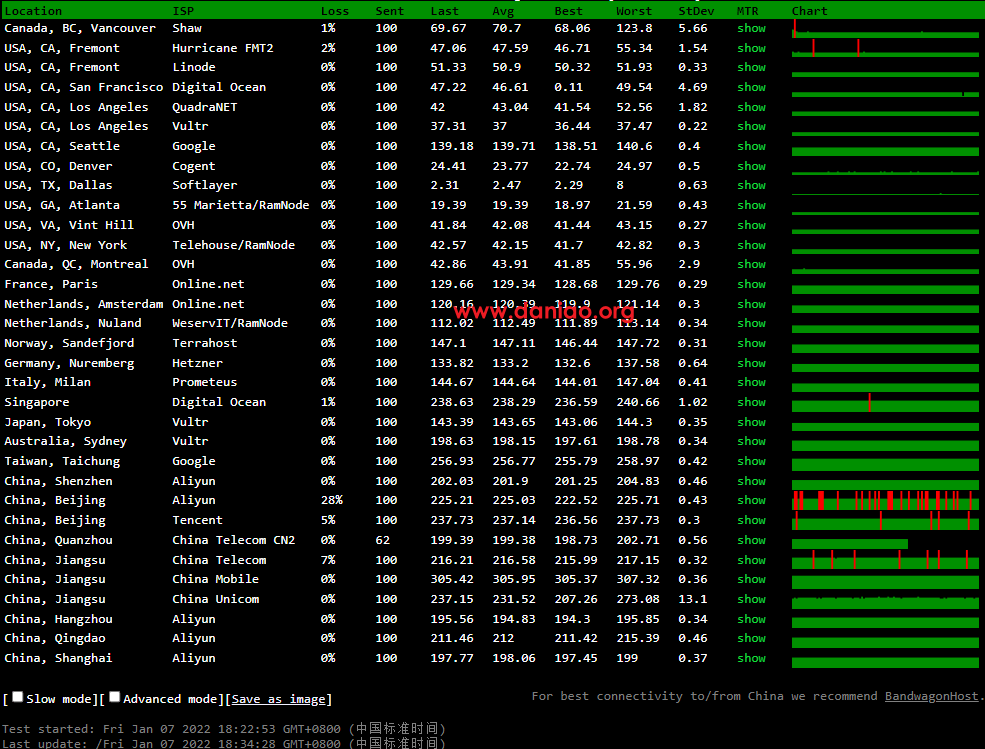This screenshot has height=749, width=985.
Task: Click the Best column header
Action: 569,11
